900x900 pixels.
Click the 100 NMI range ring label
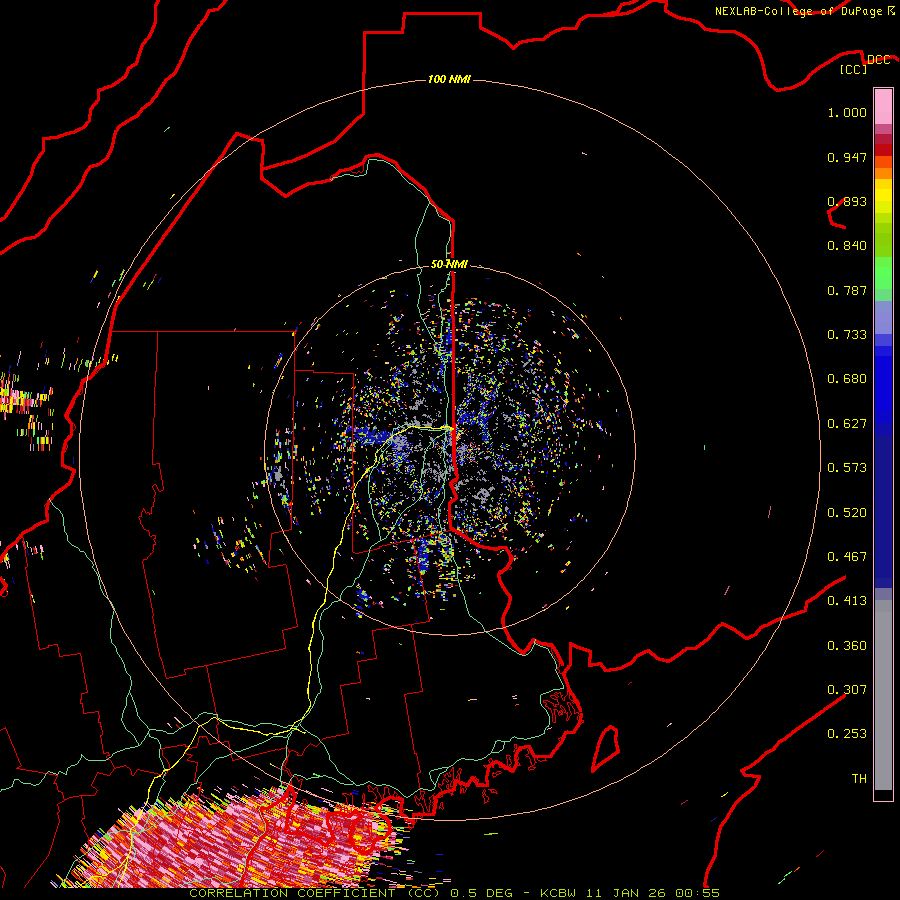click(449, 79)
